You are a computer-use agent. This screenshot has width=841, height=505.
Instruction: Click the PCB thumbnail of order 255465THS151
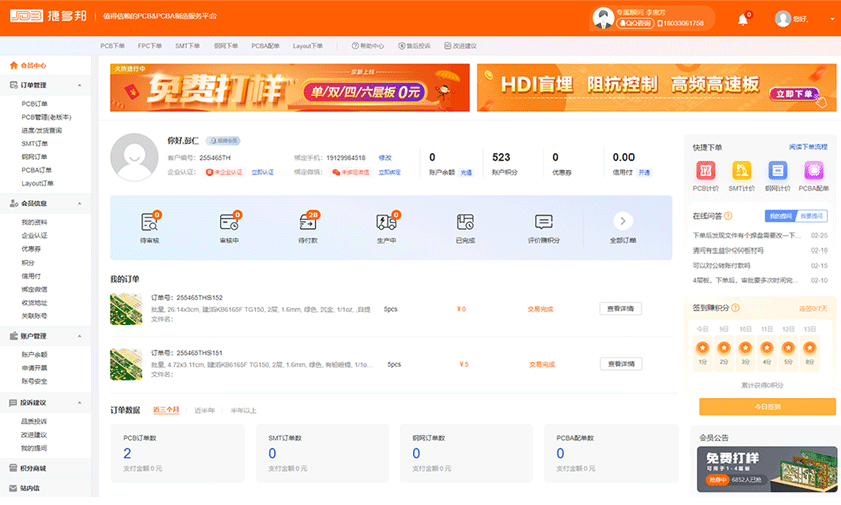(125, 364)
